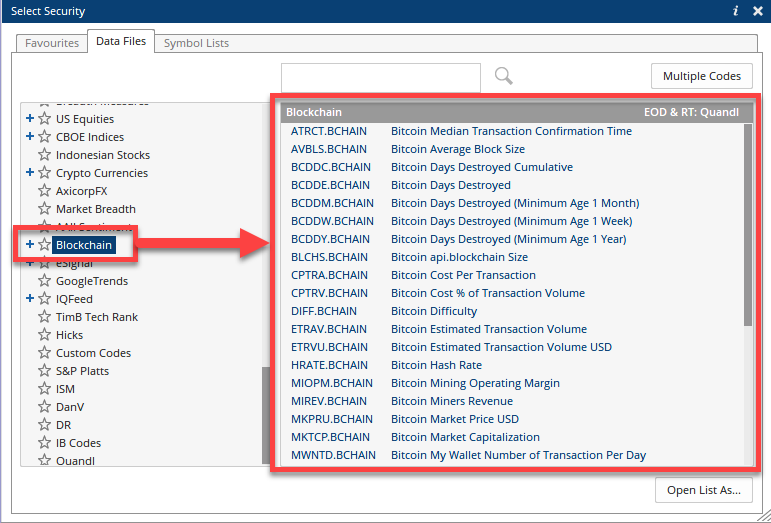The height and width of the screenshot is (523, 771).
Task: Click the Multiple Codes button
Action: tap(702, 76)
